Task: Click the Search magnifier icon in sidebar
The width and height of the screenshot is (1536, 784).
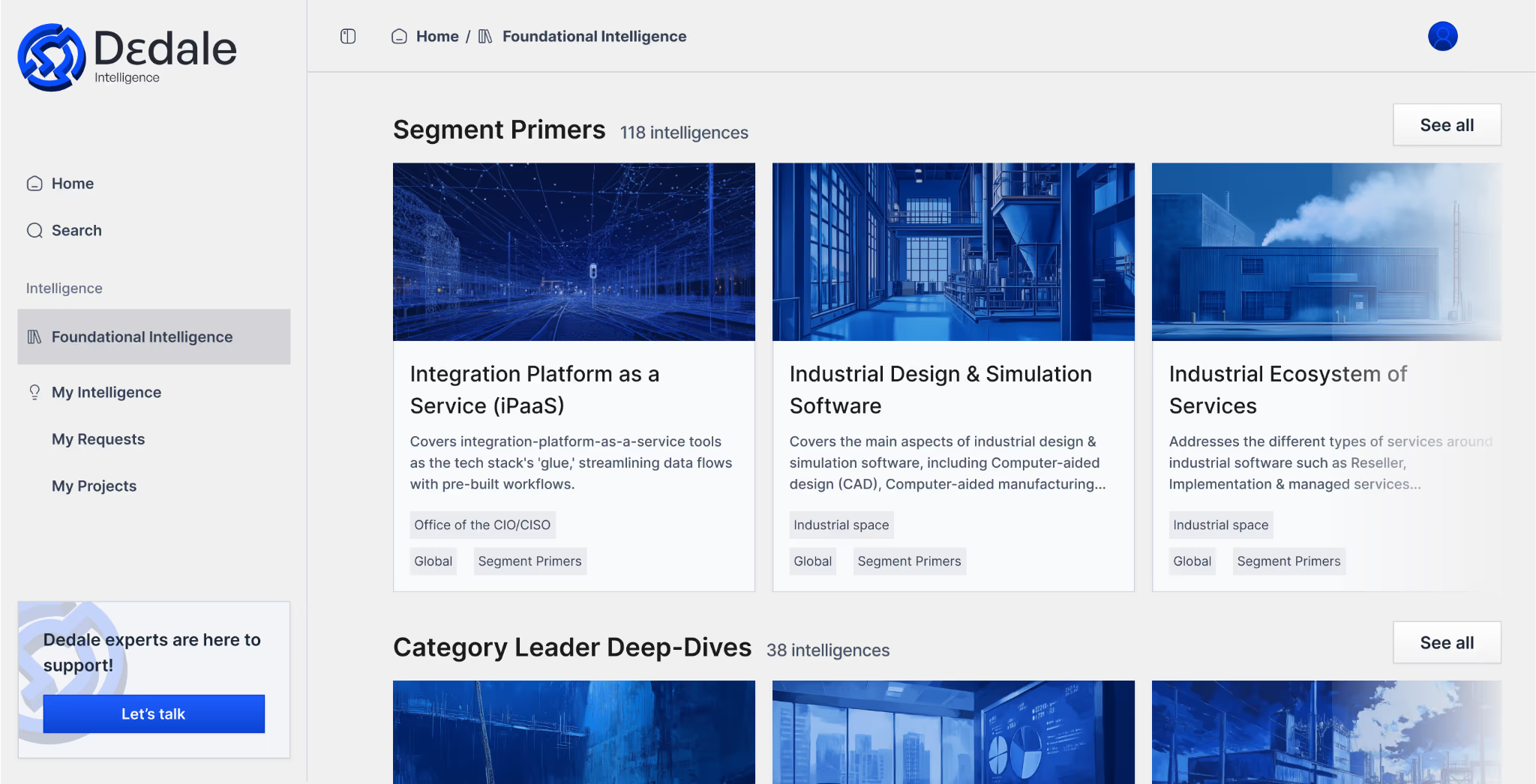Action: [34, 231]
